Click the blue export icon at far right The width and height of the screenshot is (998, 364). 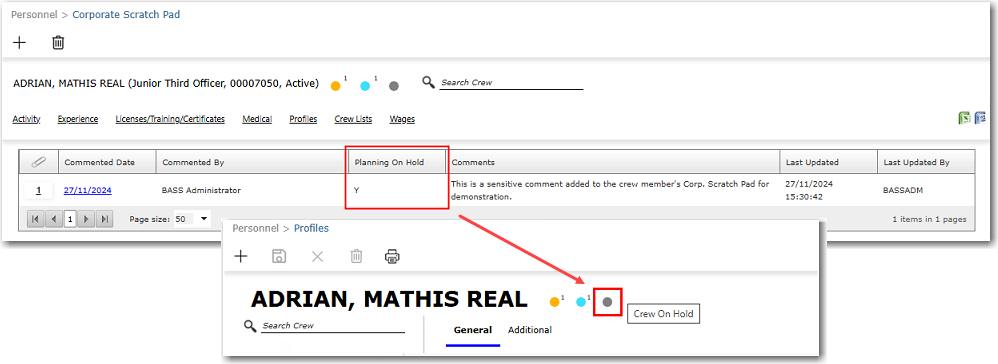tap(980, 118)
